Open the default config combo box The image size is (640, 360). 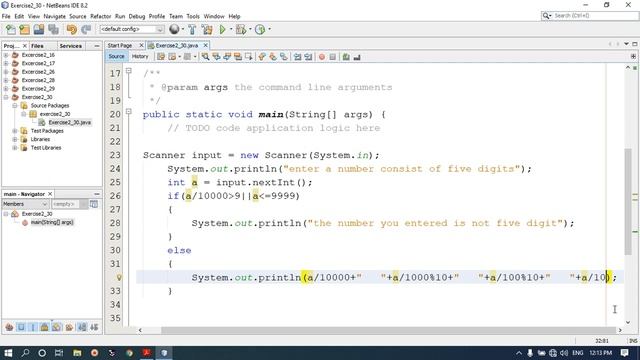click(x=132, y=29)
